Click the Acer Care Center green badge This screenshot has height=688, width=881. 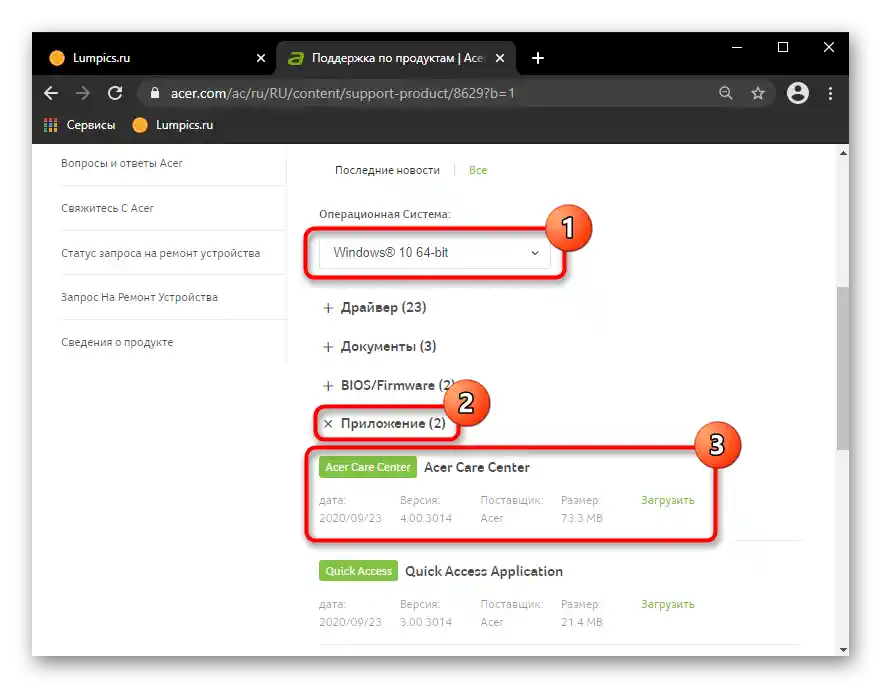pyautogui.click(x=368, y=467)
